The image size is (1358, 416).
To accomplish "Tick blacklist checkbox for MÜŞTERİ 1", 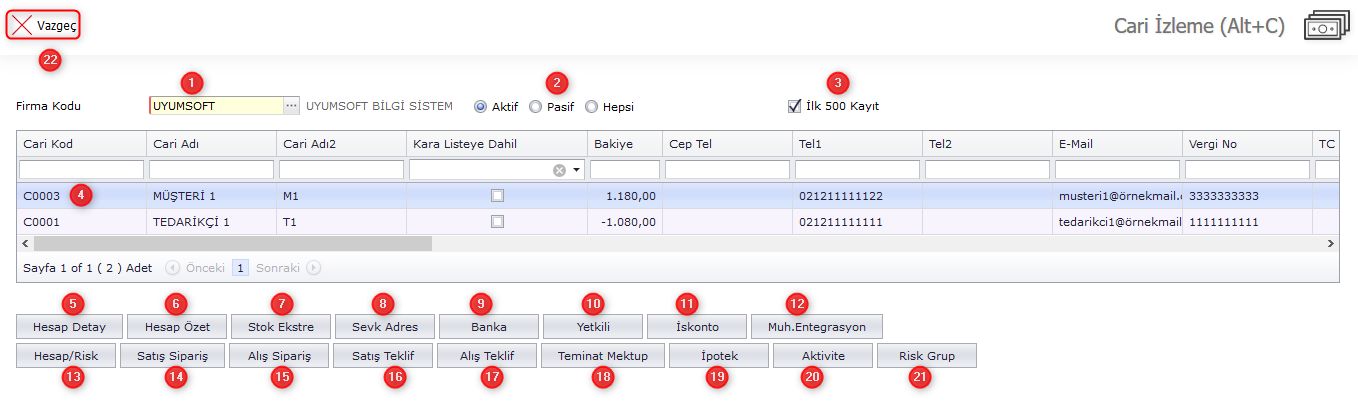I will pos(497,196).
